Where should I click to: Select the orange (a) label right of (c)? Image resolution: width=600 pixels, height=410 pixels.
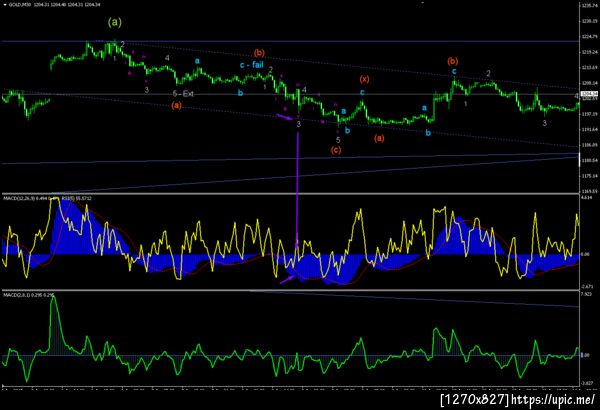379,138
